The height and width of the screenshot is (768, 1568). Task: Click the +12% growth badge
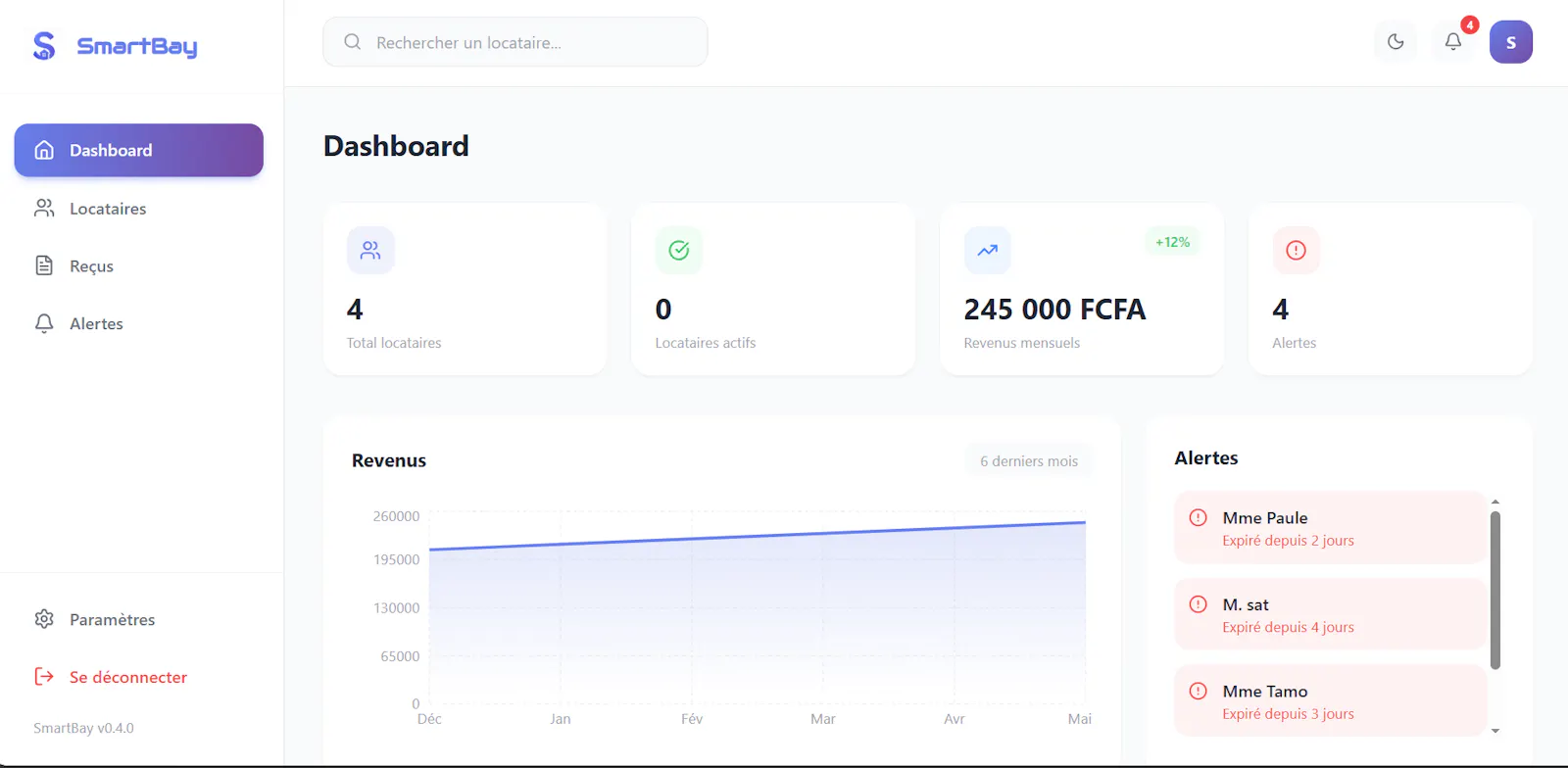click(1172, 242)
